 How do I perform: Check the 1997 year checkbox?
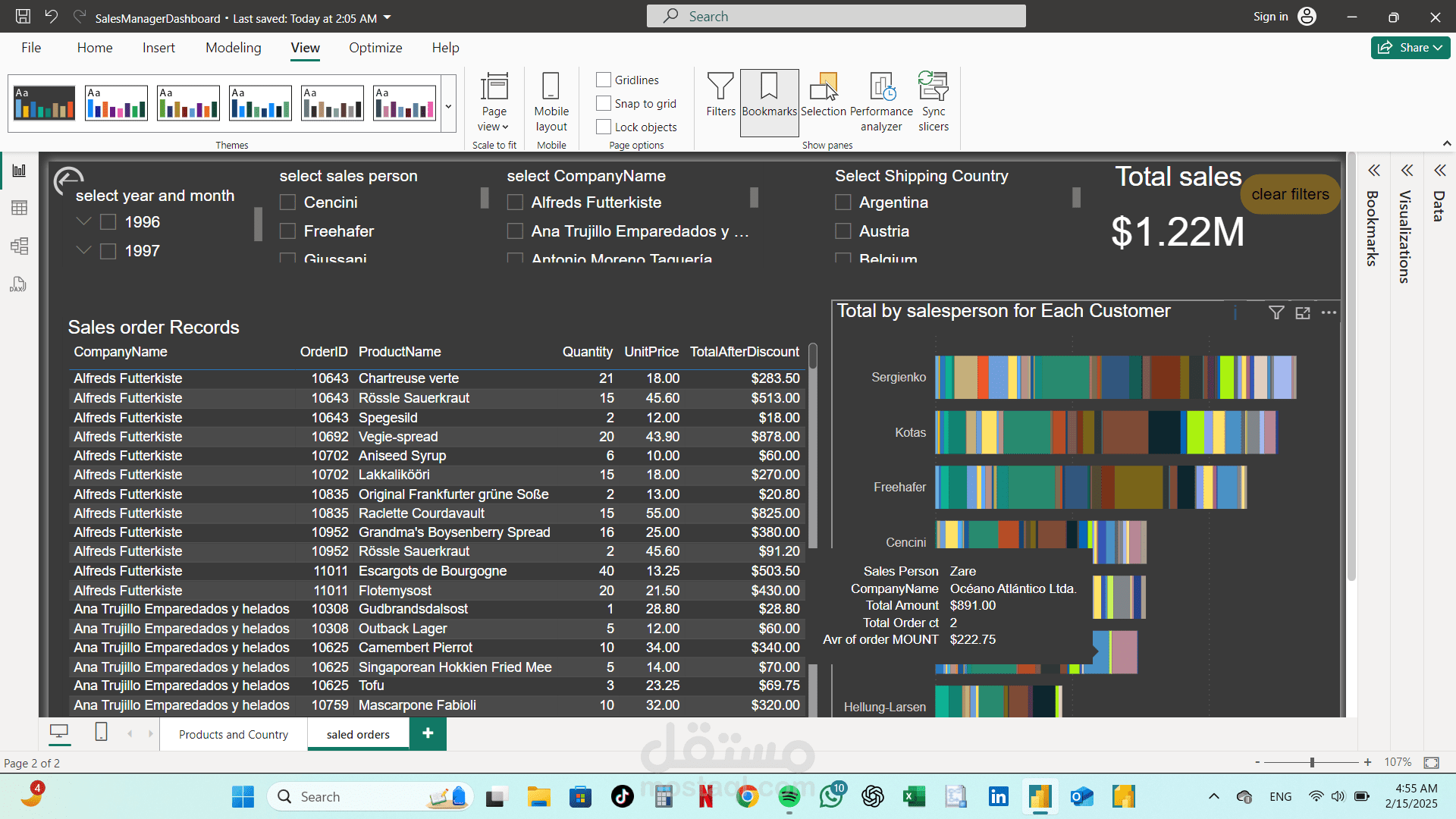click(108, 251)
